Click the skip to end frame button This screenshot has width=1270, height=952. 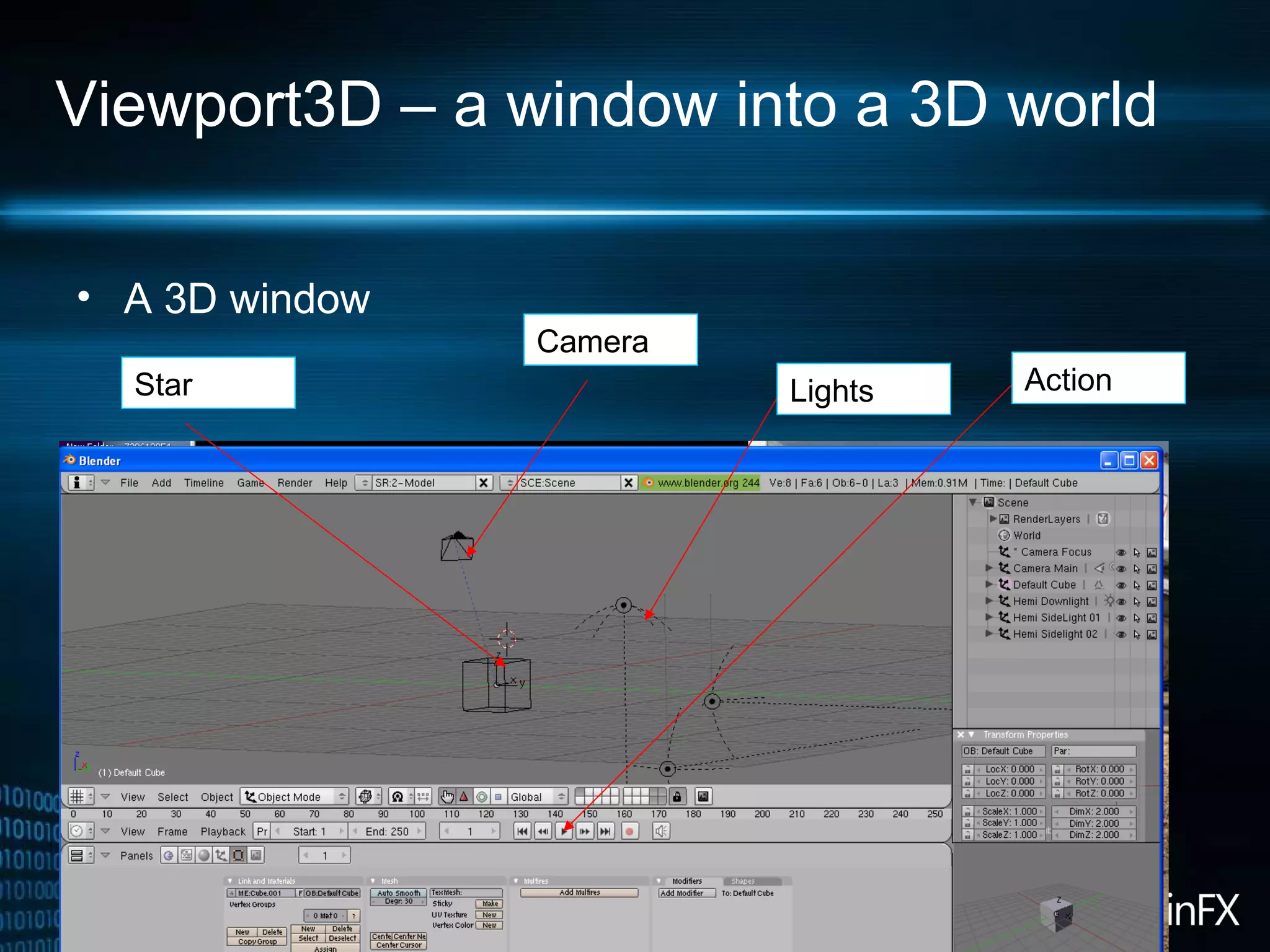605,831
